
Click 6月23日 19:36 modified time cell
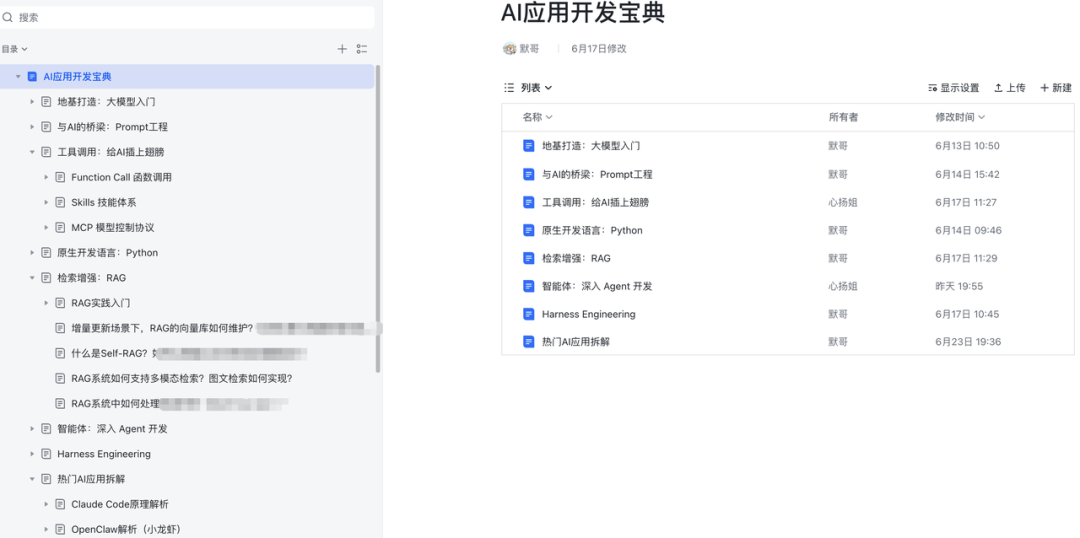968,342
